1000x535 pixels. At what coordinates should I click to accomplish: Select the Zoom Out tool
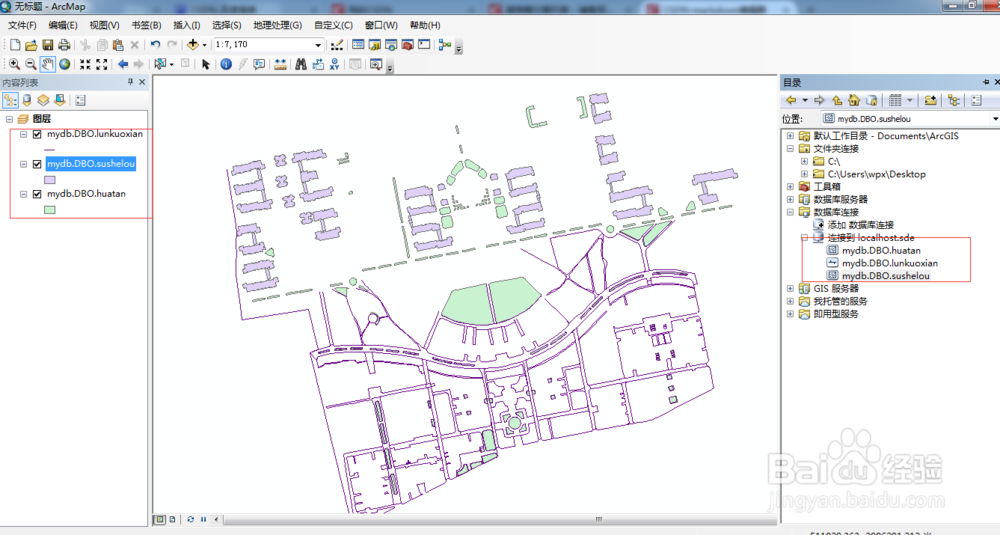[x=31, y=64]
